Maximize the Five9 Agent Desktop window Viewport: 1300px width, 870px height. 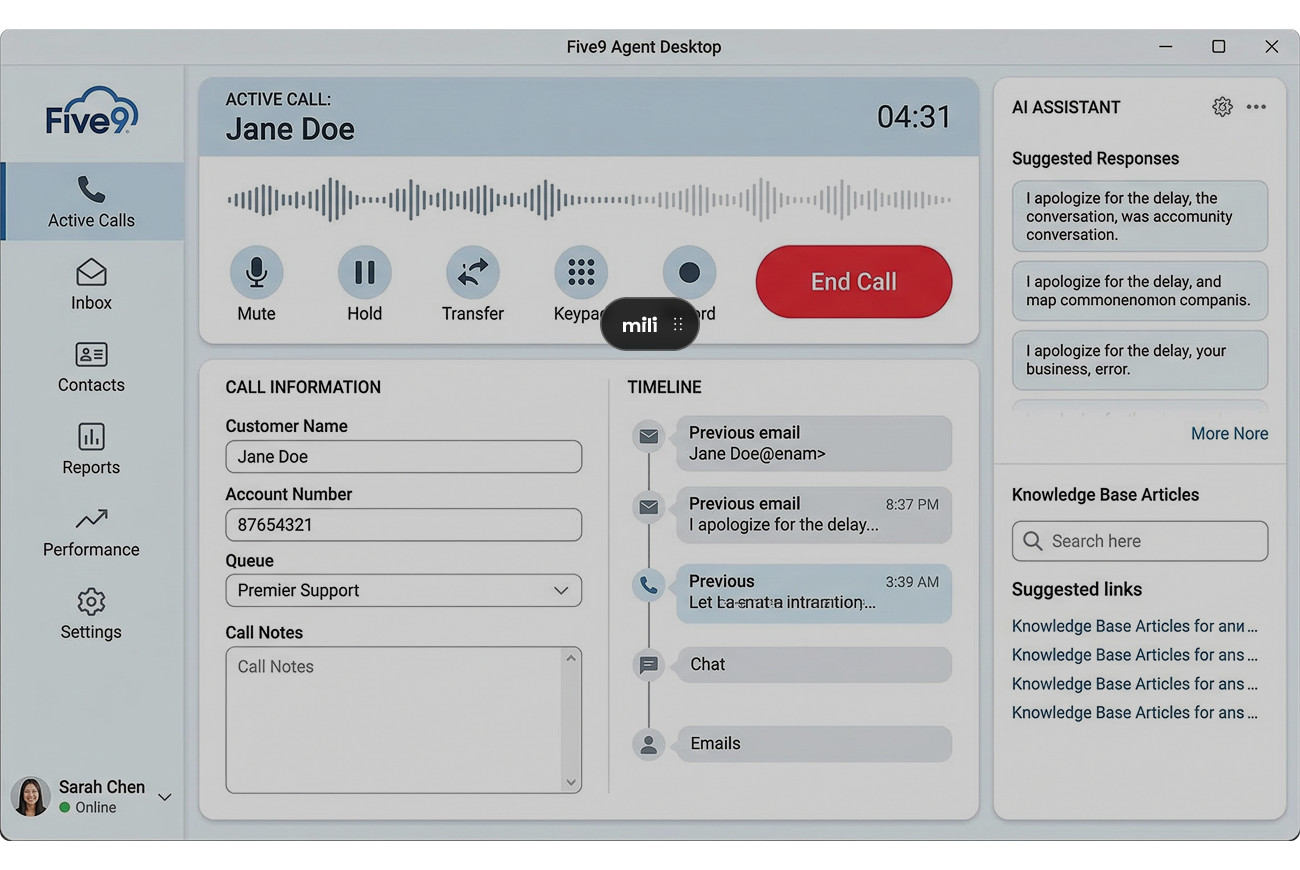point(1218,47)
